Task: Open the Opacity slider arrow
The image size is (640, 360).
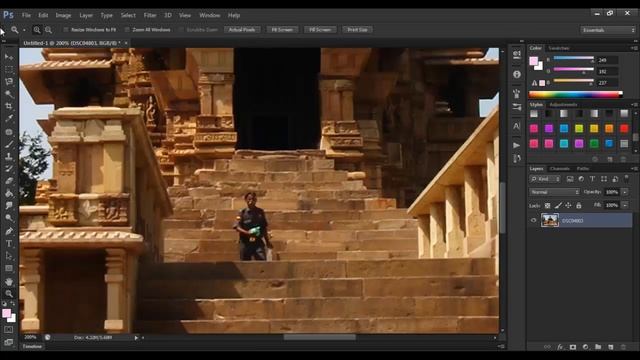Action: point(625,192)
